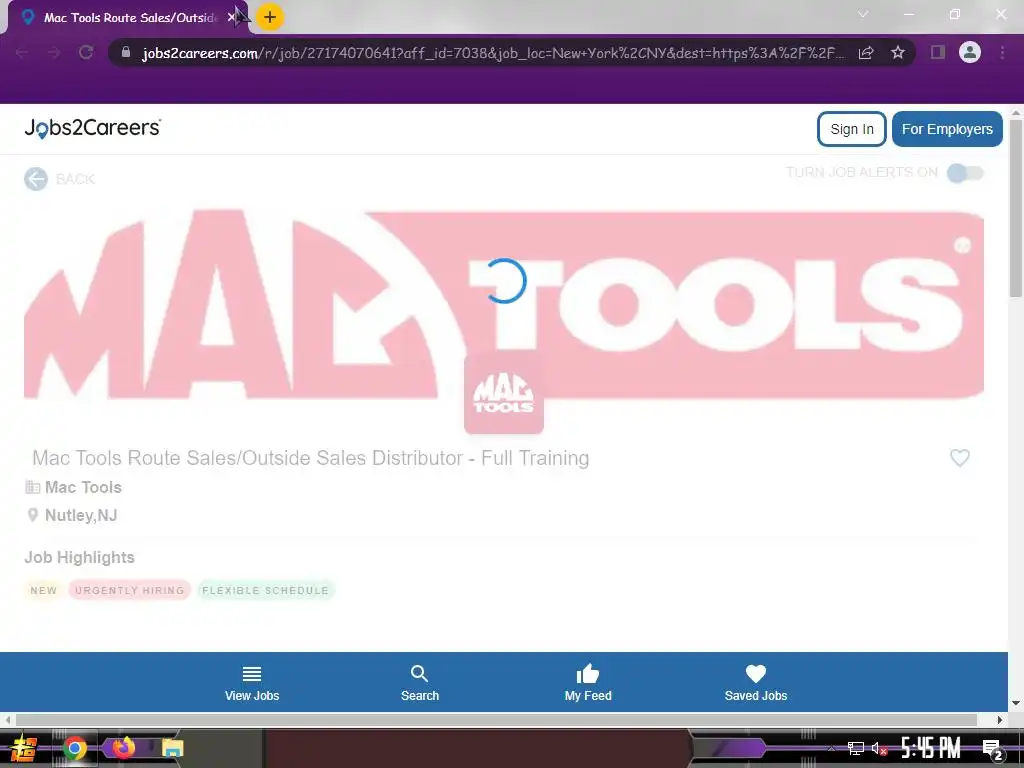Open File Explorer from the taskbar
The image size is (1024, 768).
click(172, 748)
